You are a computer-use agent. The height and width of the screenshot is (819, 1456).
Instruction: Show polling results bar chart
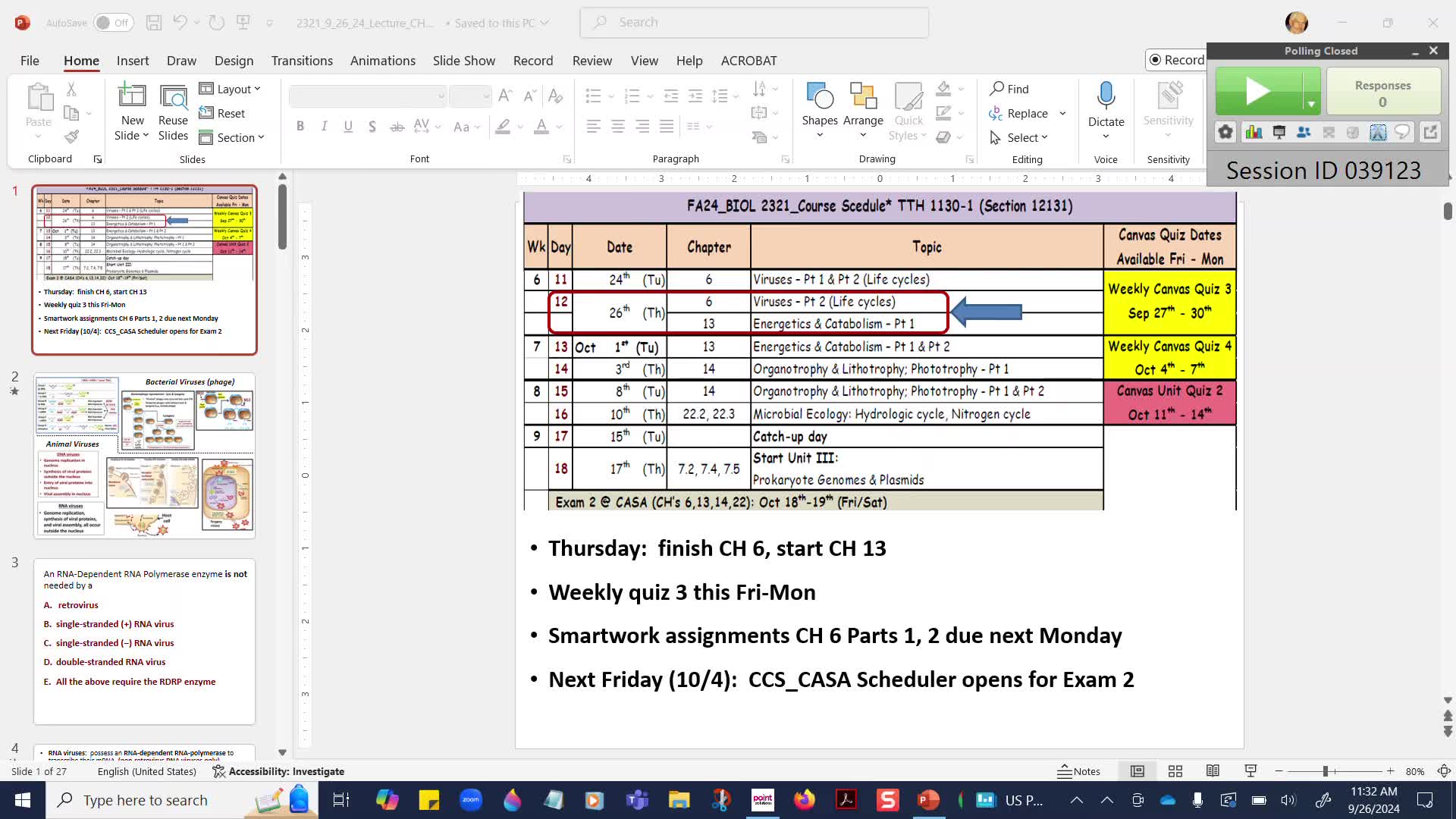(x=1254, y=133)
